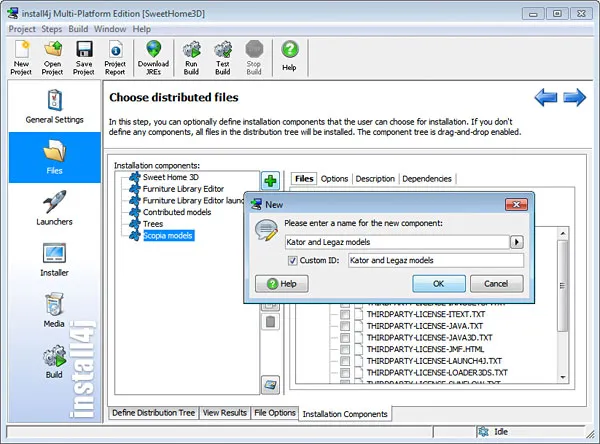Image resolution: width=600 pixels, height=444 pixels.
Task: Click the Idle status gear icon
Action: pos(483,431)
